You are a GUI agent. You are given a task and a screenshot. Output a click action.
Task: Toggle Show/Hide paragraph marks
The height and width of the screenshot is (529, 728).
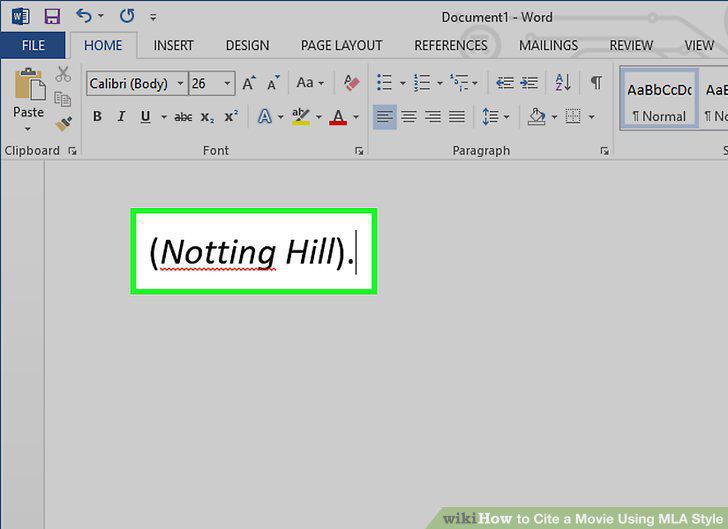pos(596,83)
